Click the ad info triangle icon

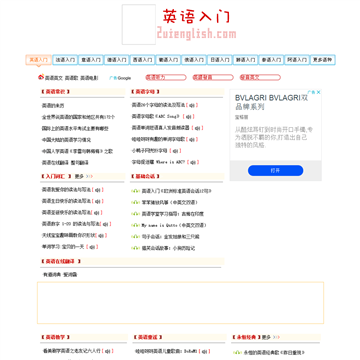tap(310, 92)
